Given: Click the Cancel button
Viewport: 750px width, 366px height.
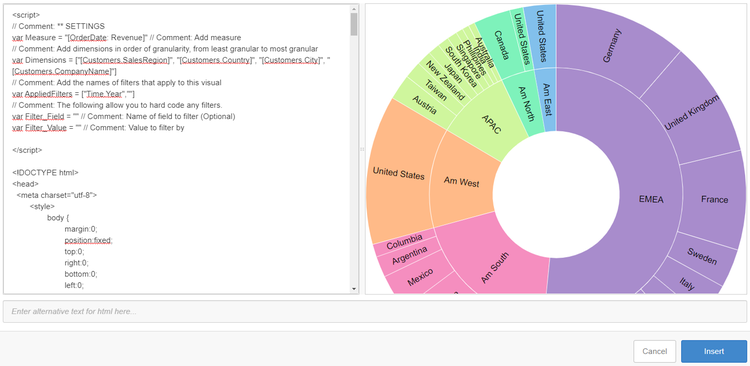Looking at the screenshot, I should click(x=654, y=351).
